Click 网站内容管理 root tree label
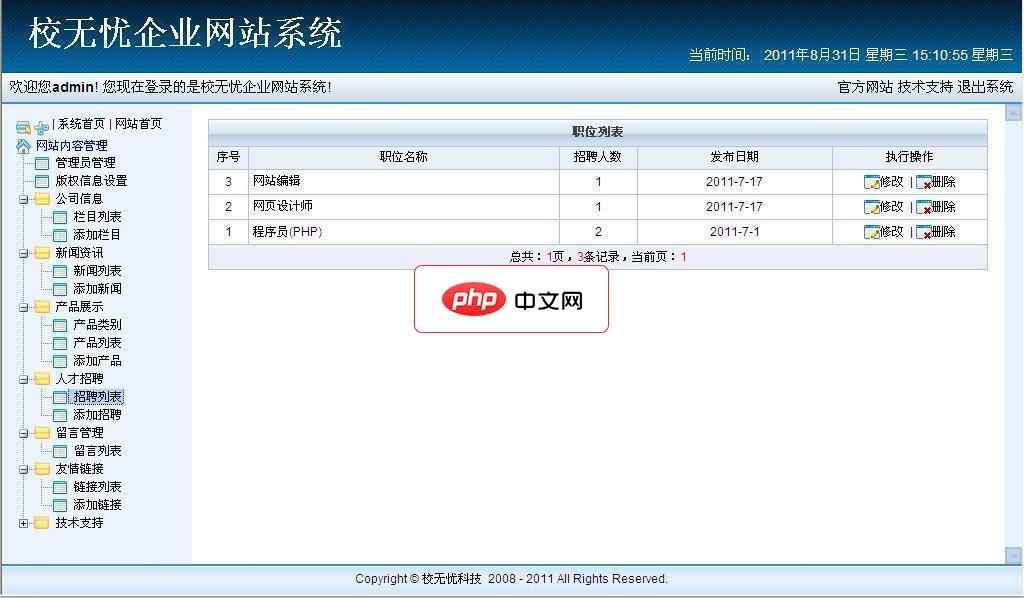The image size is (1024, 598). click(72, 146)
